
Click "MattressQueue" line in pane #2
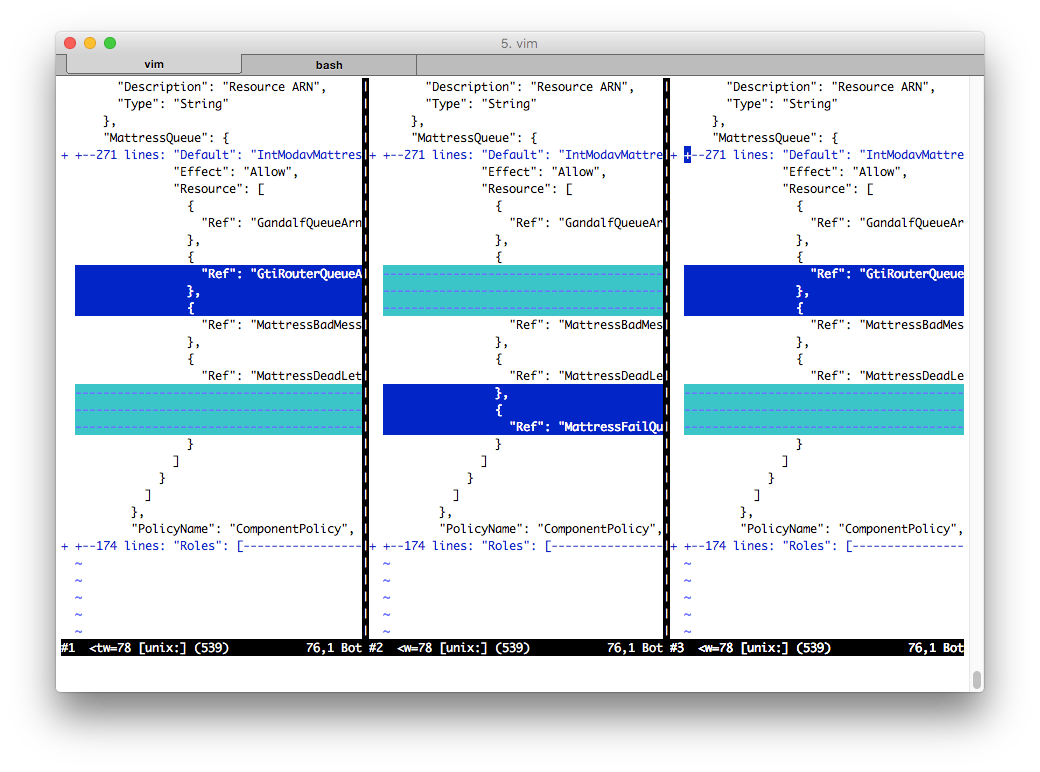tap(474, 138)
